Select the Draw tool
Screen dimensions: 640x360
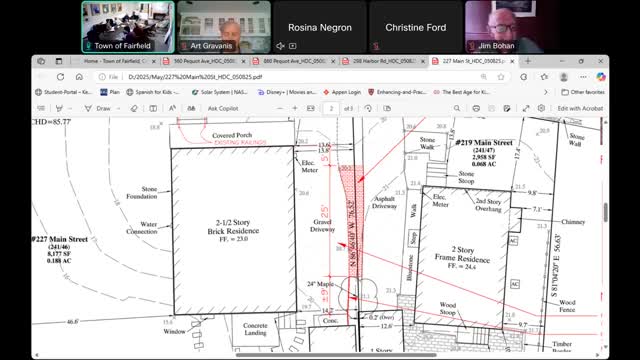[98, 109]
